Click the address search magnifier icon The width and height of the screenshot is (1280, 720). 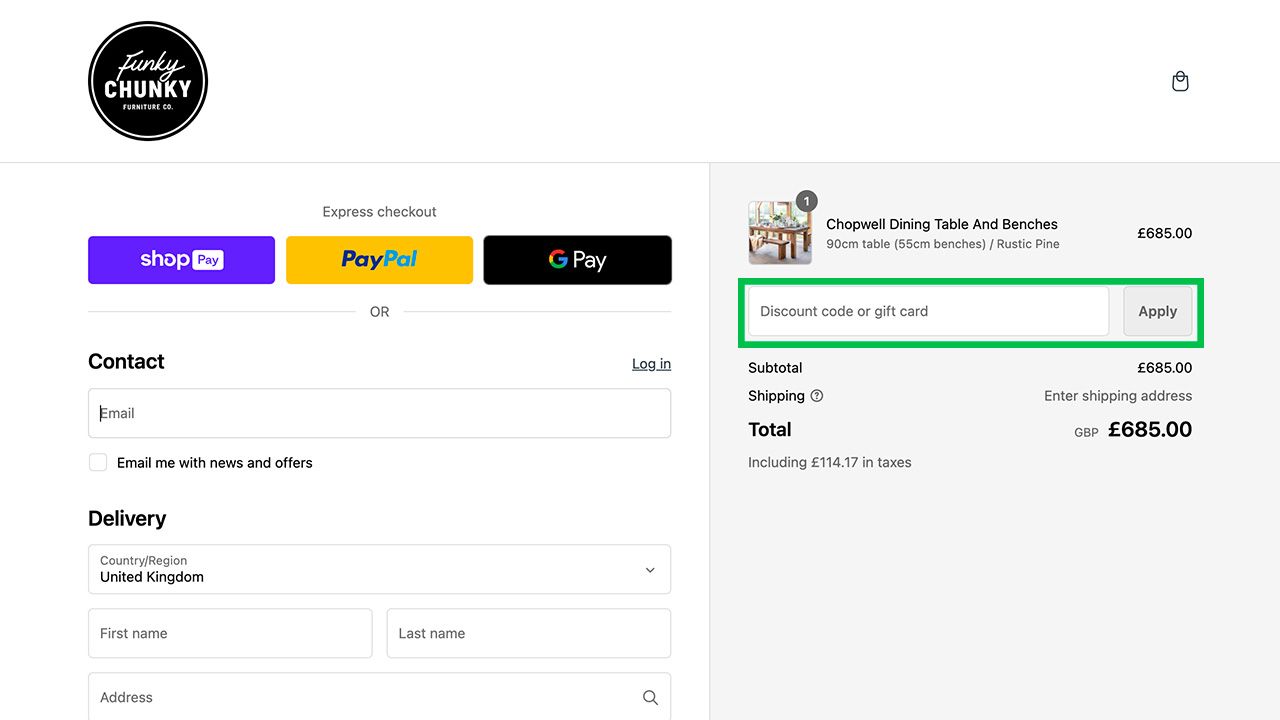tap(650, 698)
